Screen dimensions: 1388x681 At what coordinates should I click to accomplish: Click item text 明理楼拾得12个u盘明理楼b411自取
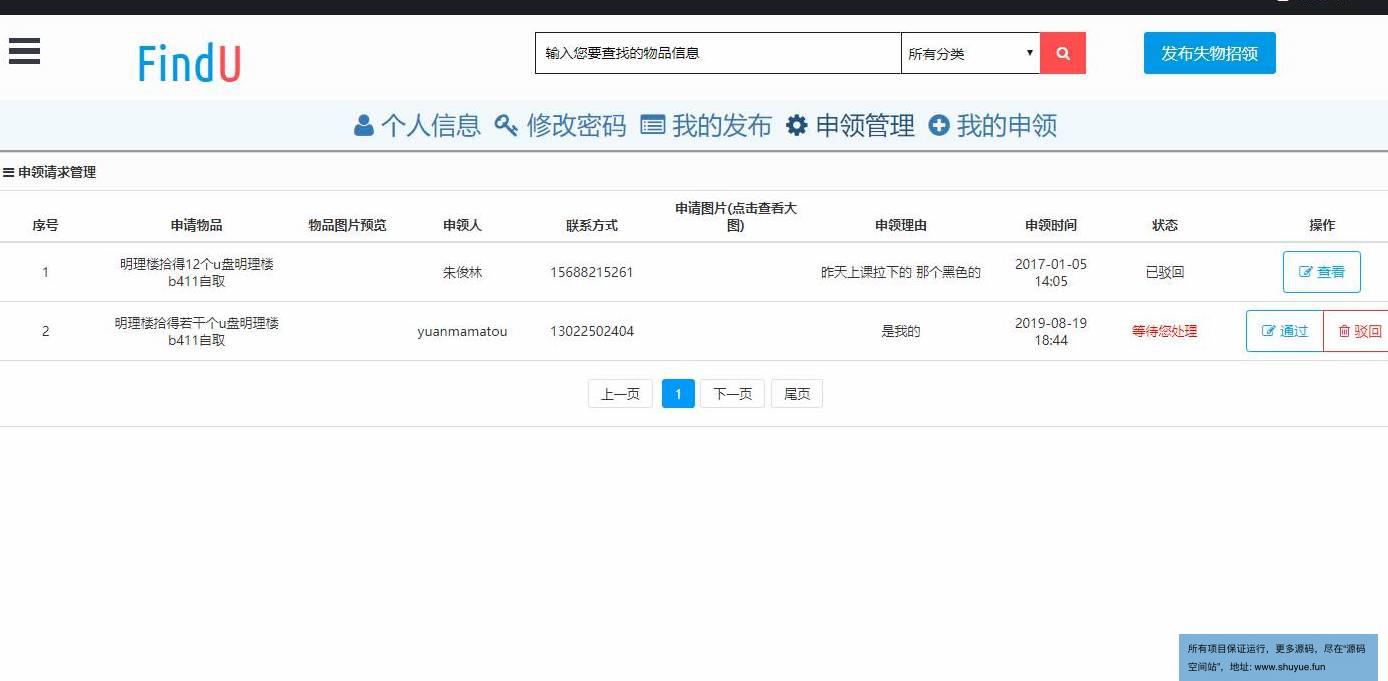[197, 272]
